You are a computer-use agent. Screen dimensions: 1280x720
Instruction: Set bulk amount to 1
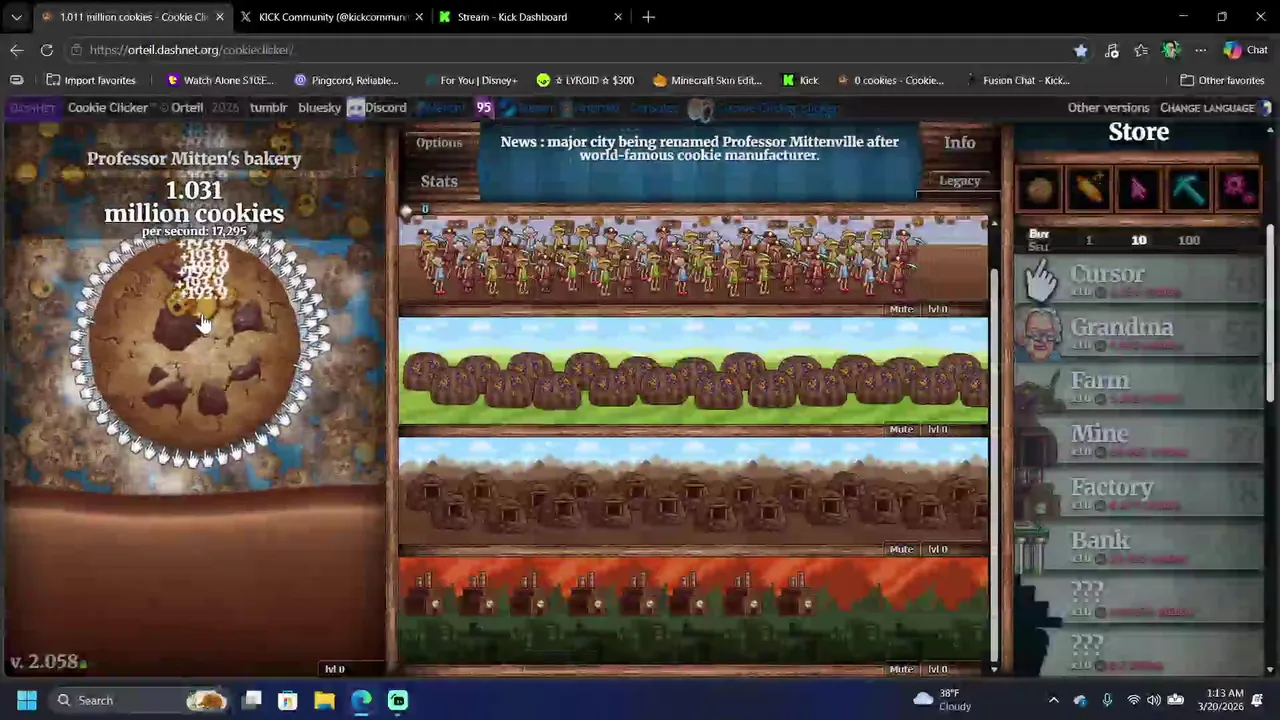(1089, 240)
